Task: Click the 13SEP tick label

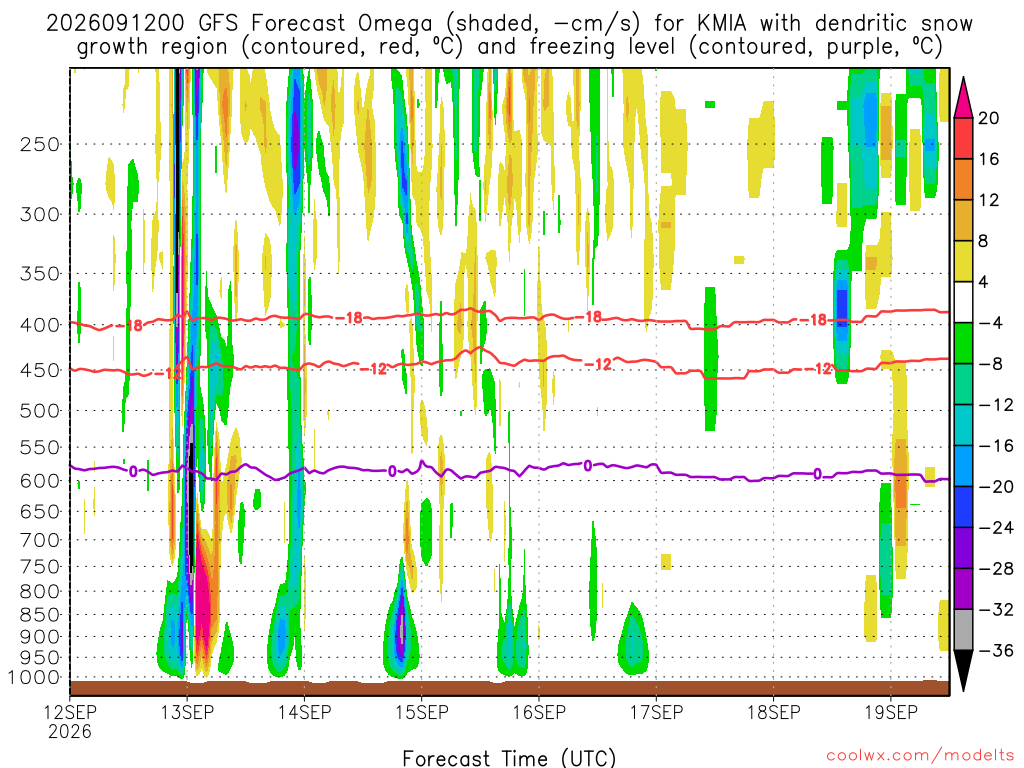Action: click(187, 712)
